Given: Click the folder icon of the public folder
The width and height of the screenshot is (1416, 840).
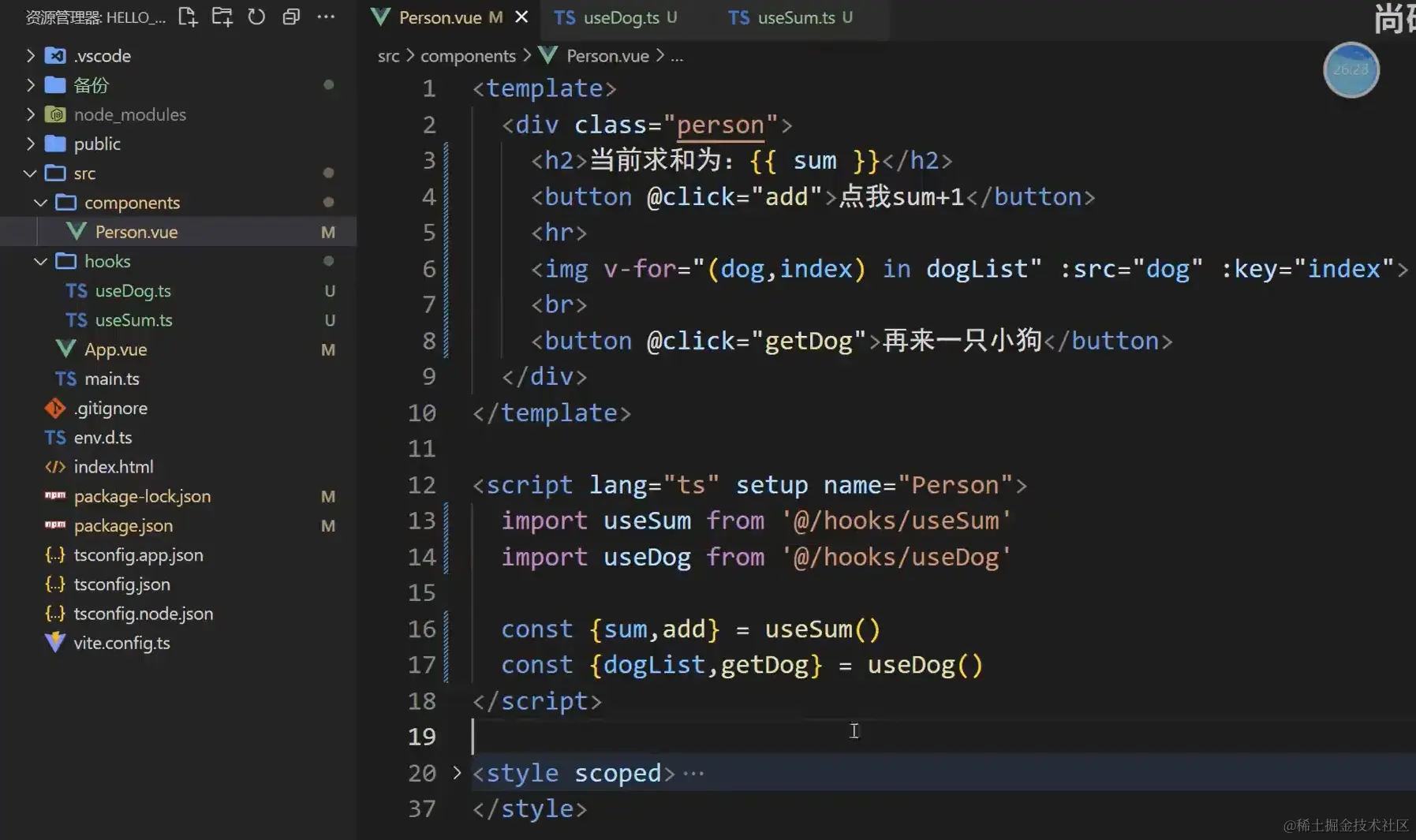Looking at the screenshot, I should pos(55,144).
